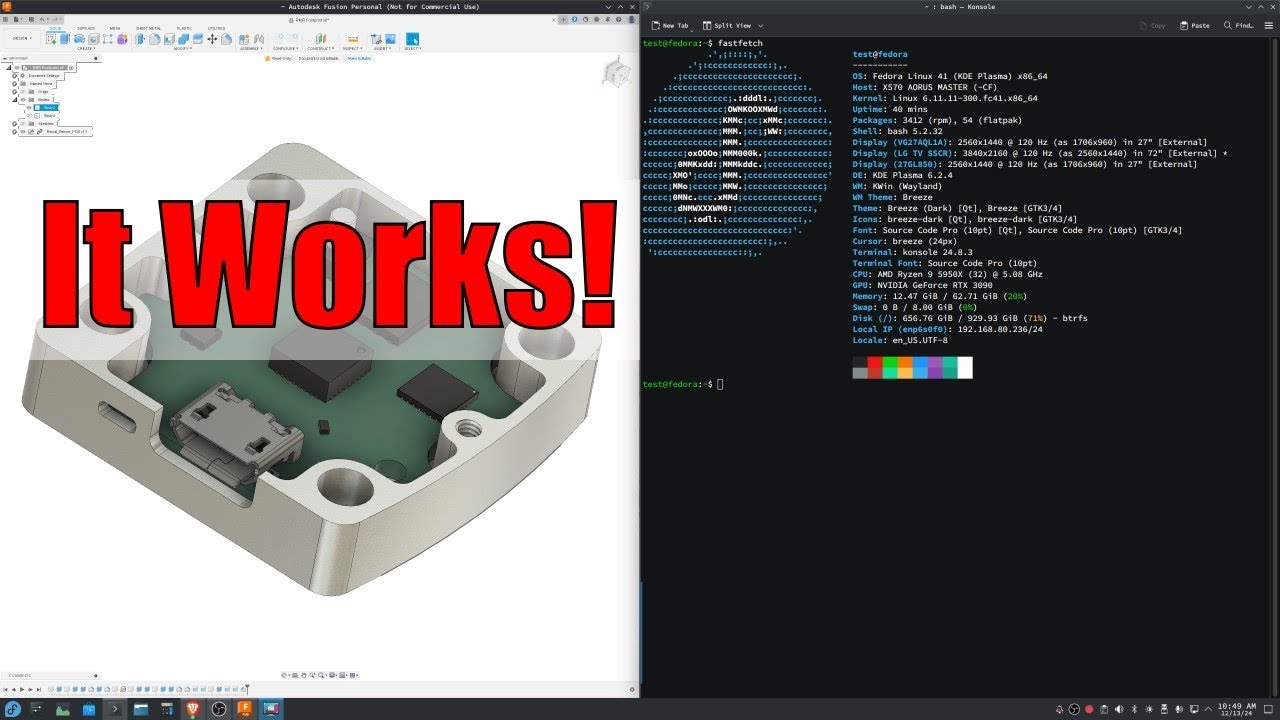Click New Tab in Konsole
The height and width of the screenshot is (720, 1280).
pos(670,25)
